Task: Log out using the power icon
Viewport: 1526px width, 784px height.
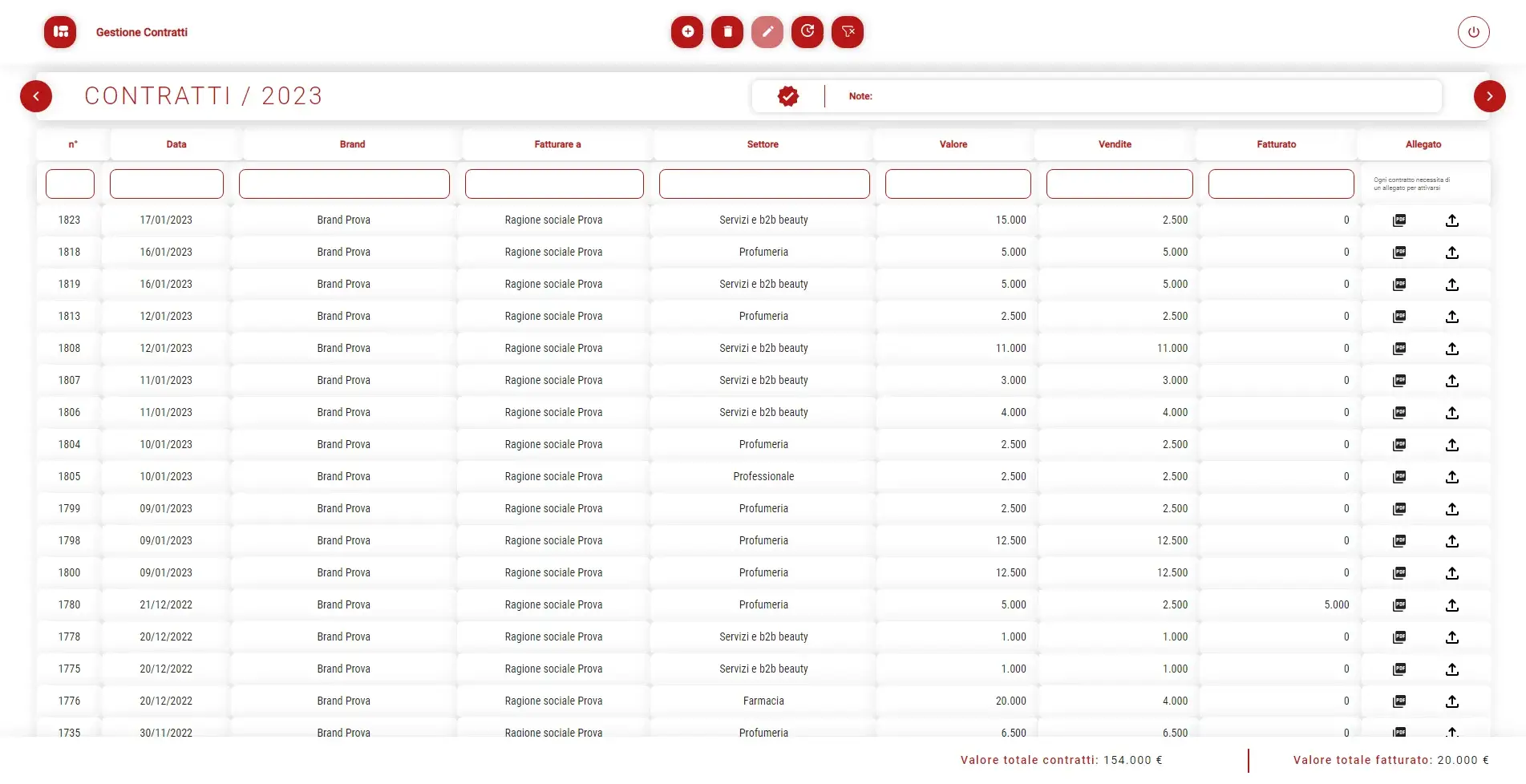Action: (x=1474, y=32)
